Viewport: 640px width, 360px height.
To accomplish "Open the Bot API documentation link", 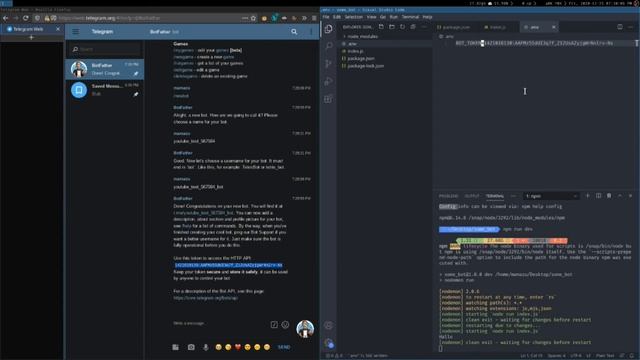I will (x=206, y=298).
